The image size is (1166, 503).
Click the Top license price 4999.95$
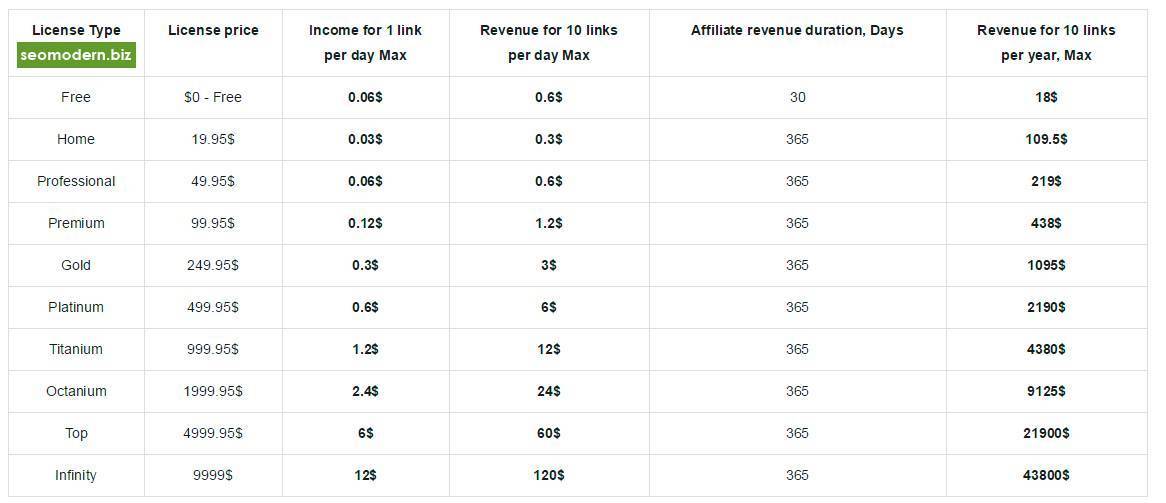(213, 433)
